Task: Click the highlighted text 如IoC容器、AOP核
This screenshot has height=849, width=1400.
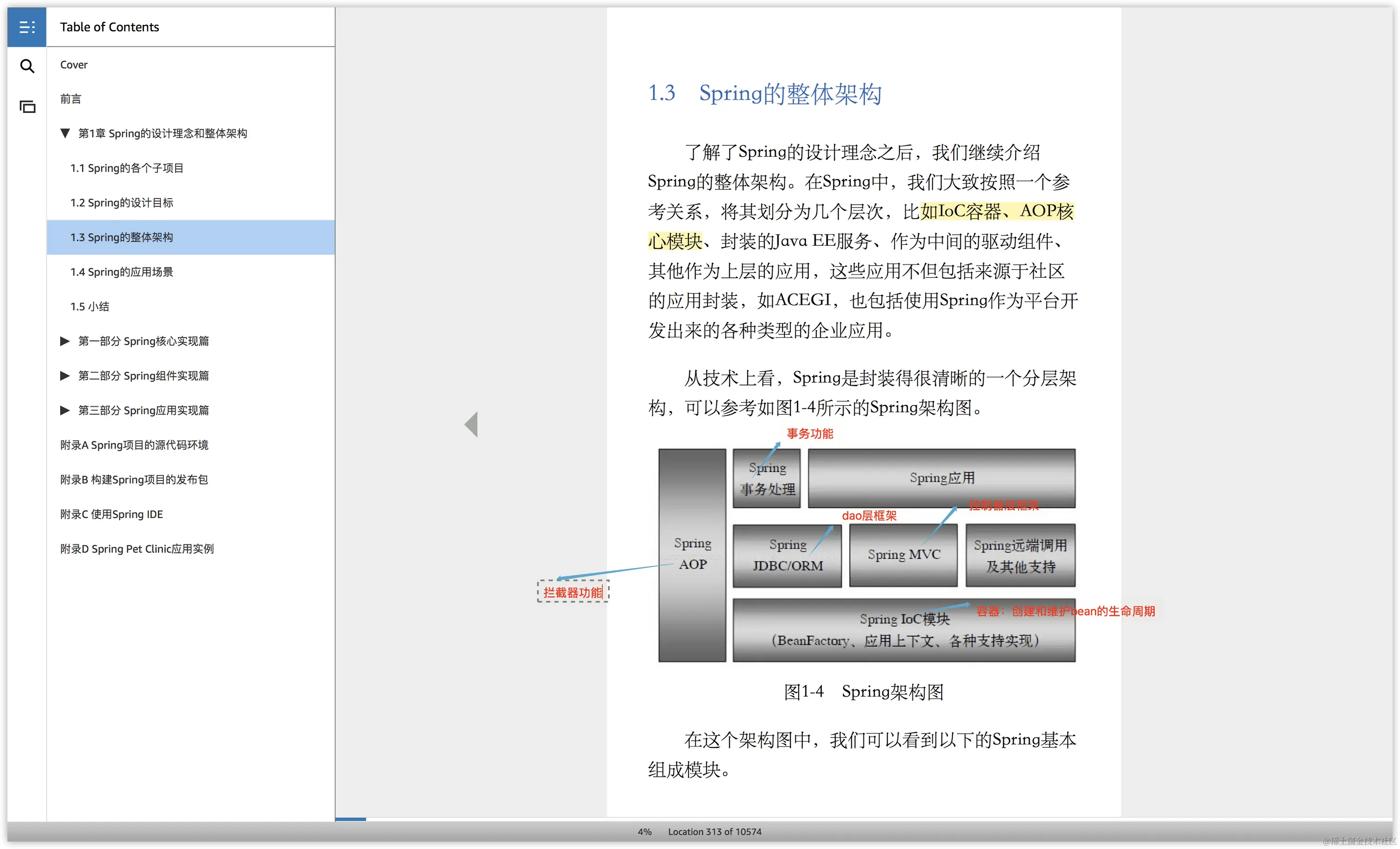Action: [997, 212]
